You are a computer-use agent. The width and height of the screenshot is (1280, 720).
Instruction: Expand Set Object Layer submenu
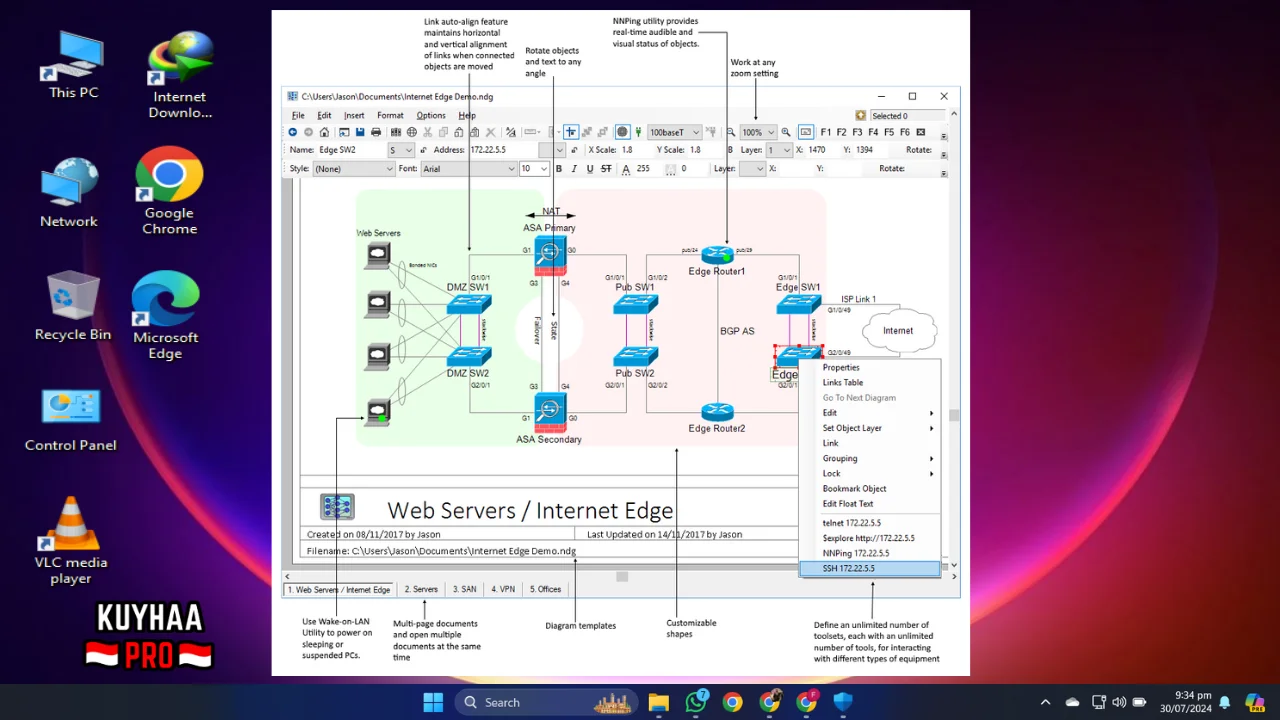[869, 428]
